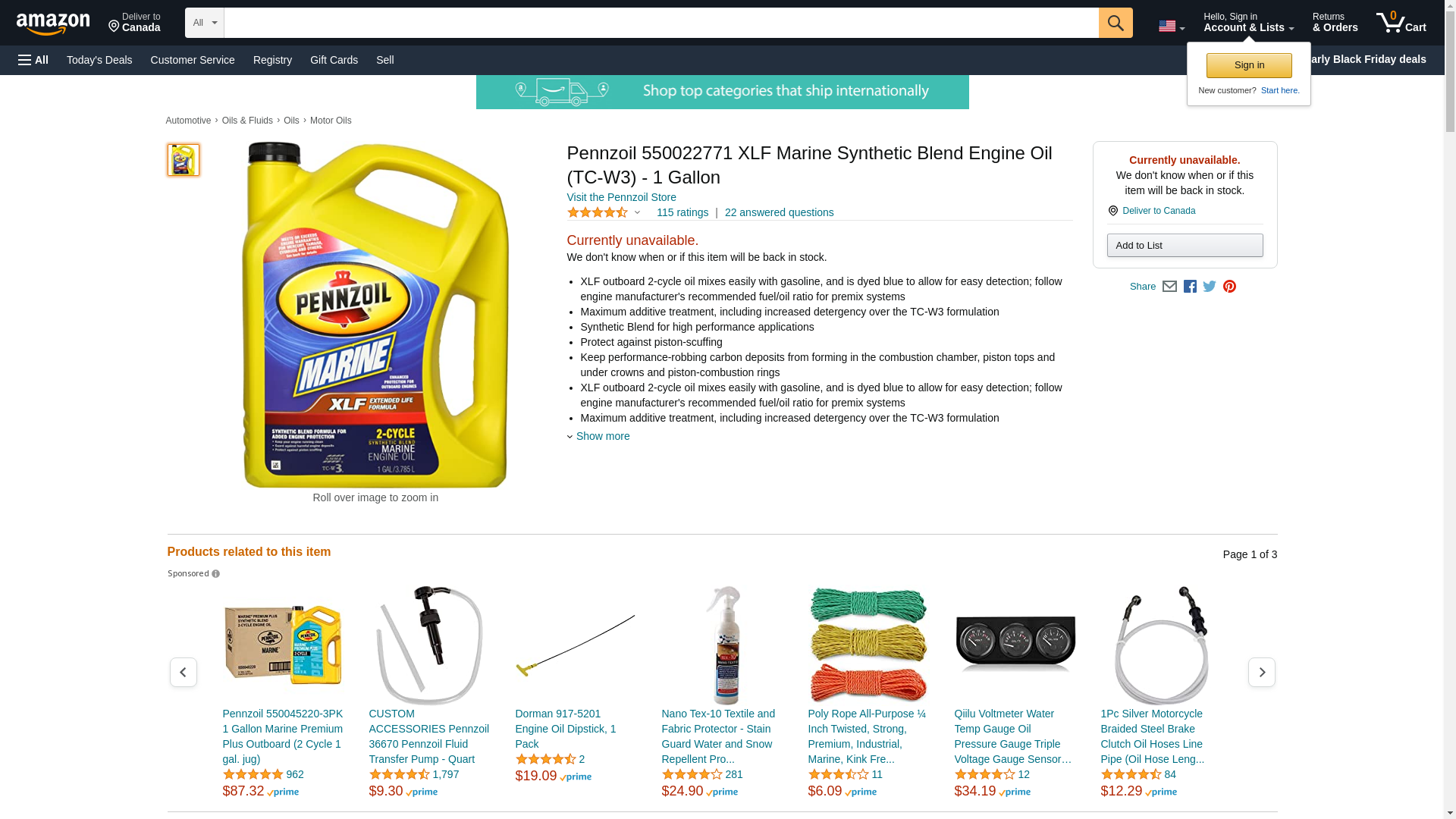Click the yellow Sign in button

[x=1249, y=65]
